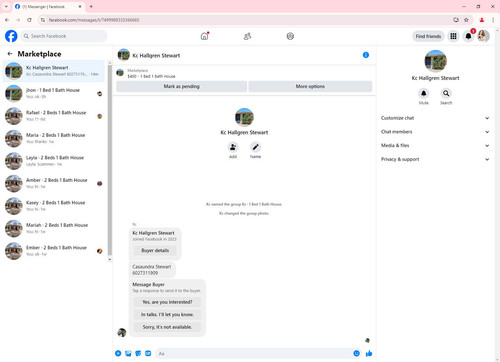Expand Privacy & support section
The image size is (500, 362).
pyautogui.click(x=435, y=159)
